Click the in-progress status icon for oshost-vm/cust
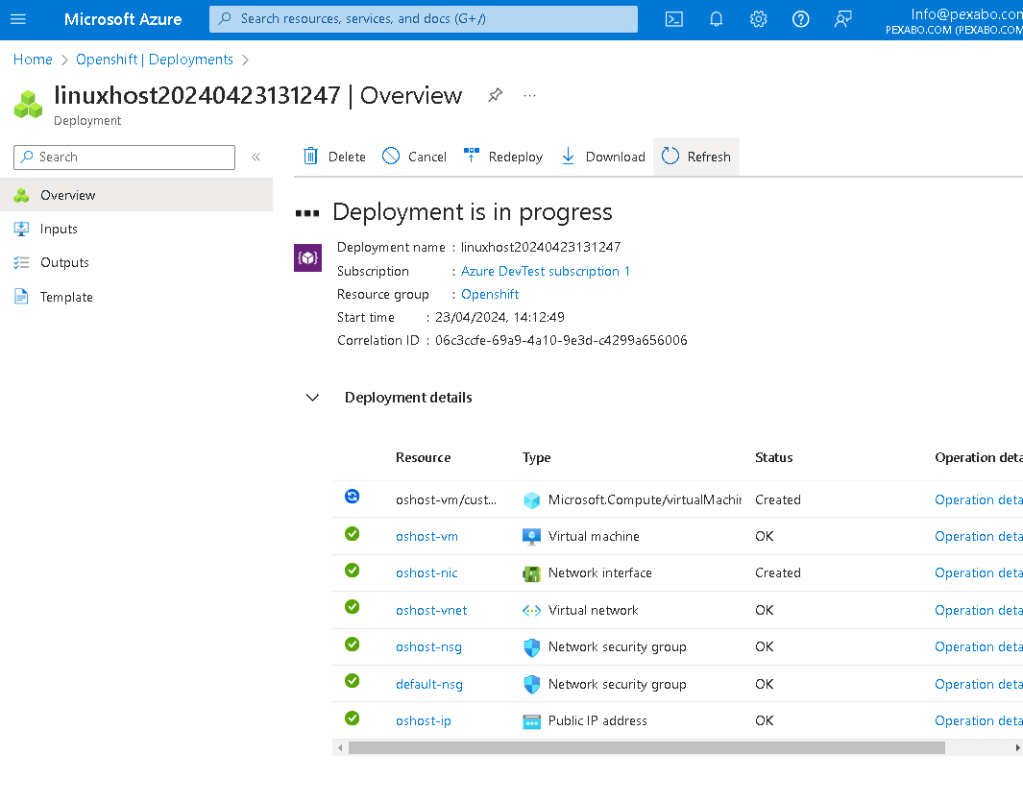The height and width of the screenshot is (803, 1023). coord(352,497)
